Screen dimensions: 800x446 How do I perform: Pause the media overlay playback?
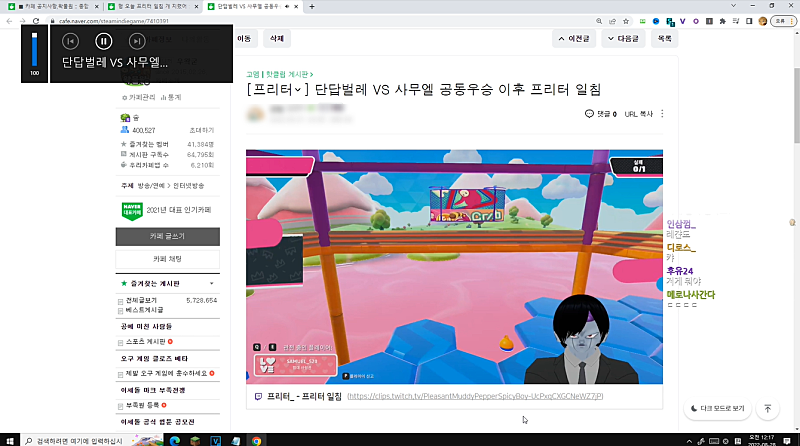[104, 41]
